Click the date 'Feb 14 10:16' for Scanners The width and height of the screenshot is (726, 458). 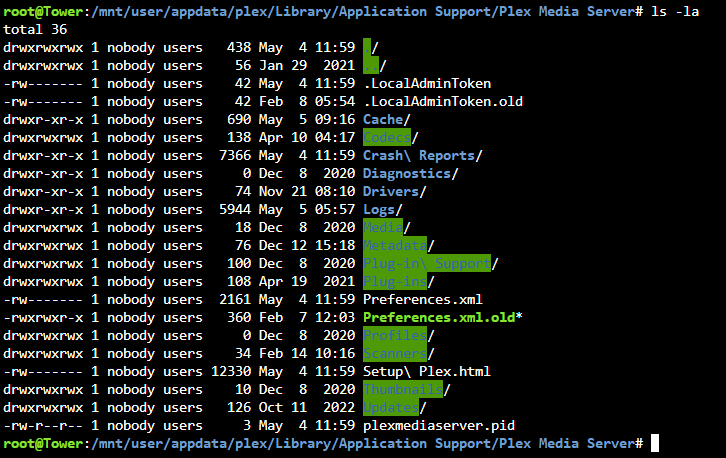(x=307, y=353)
